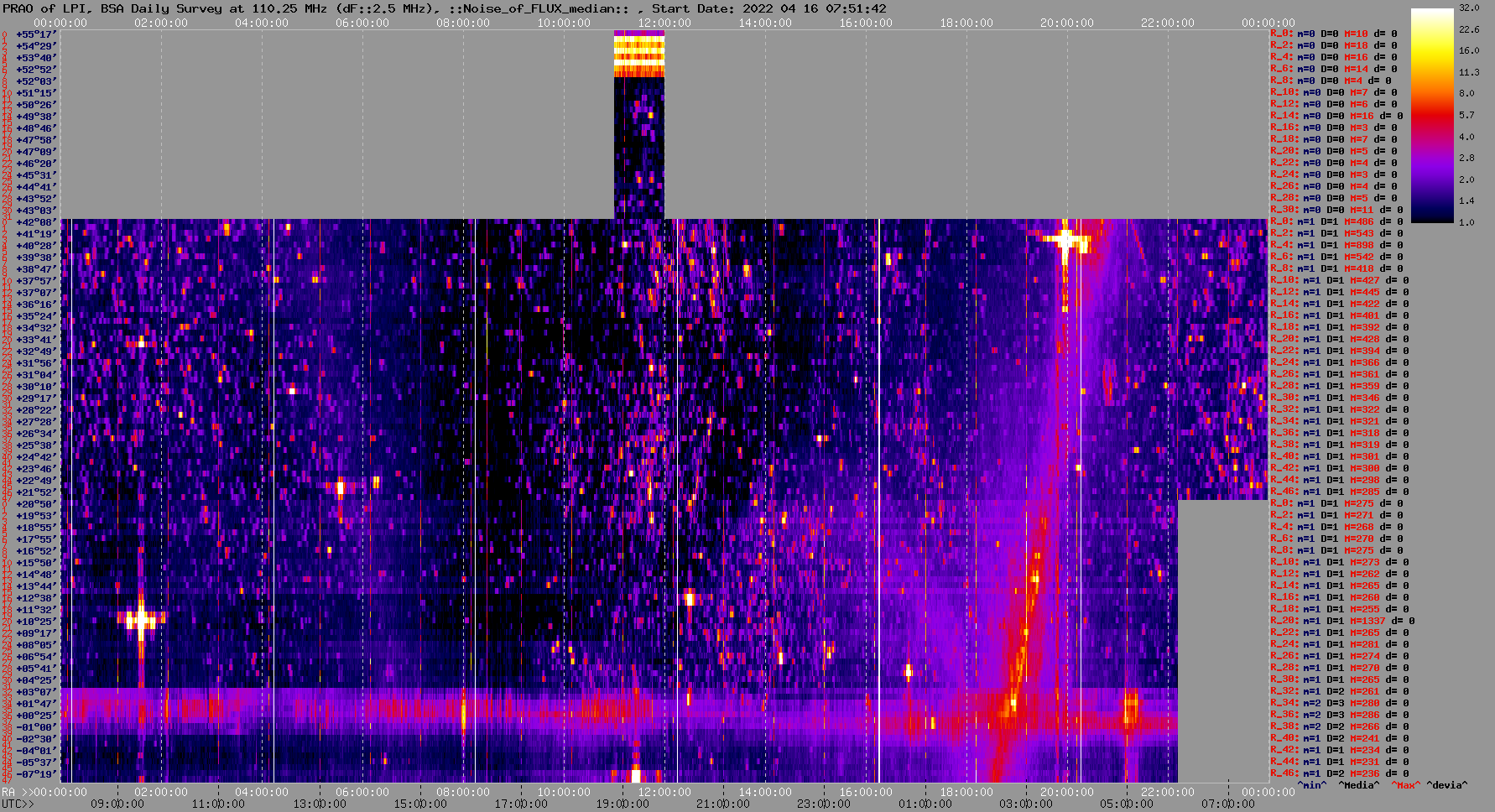Click the R_36 row showing M=286
The width and height of the screenshot is (1495, 812).
[1340, 716]
